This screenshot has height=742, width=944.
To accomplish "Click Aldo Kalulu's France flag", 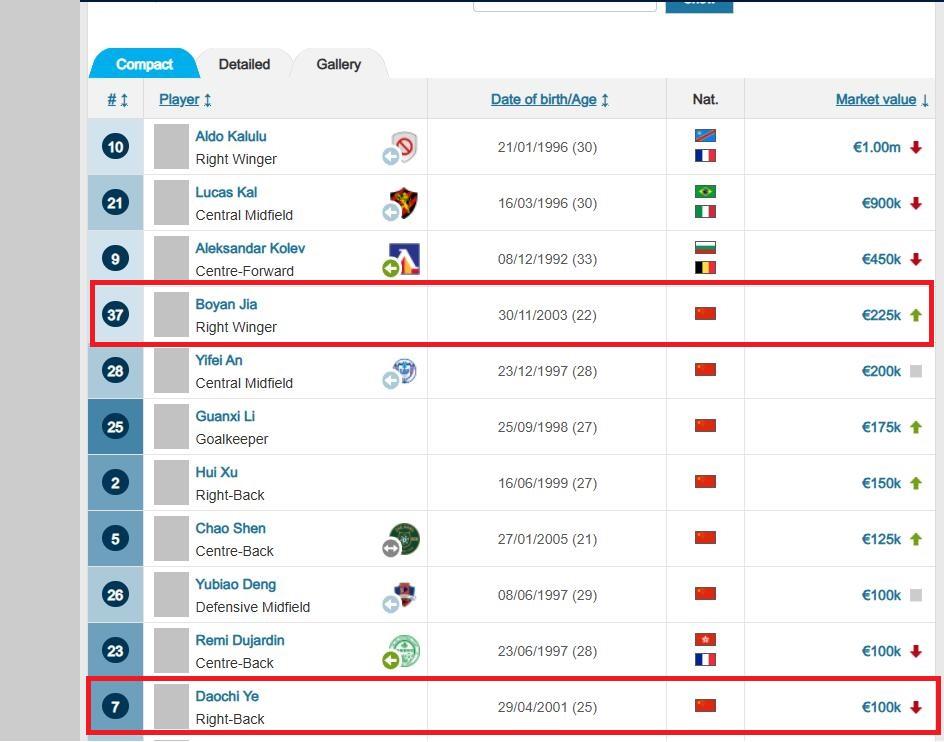I will tap(705, 155).
